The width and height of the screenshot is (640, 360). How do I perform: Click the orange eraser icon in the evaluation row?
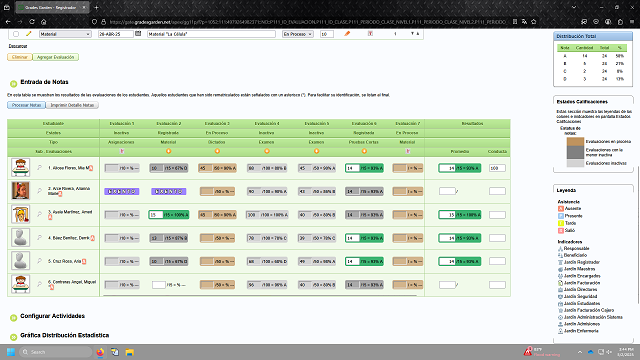tap(347, 34)
